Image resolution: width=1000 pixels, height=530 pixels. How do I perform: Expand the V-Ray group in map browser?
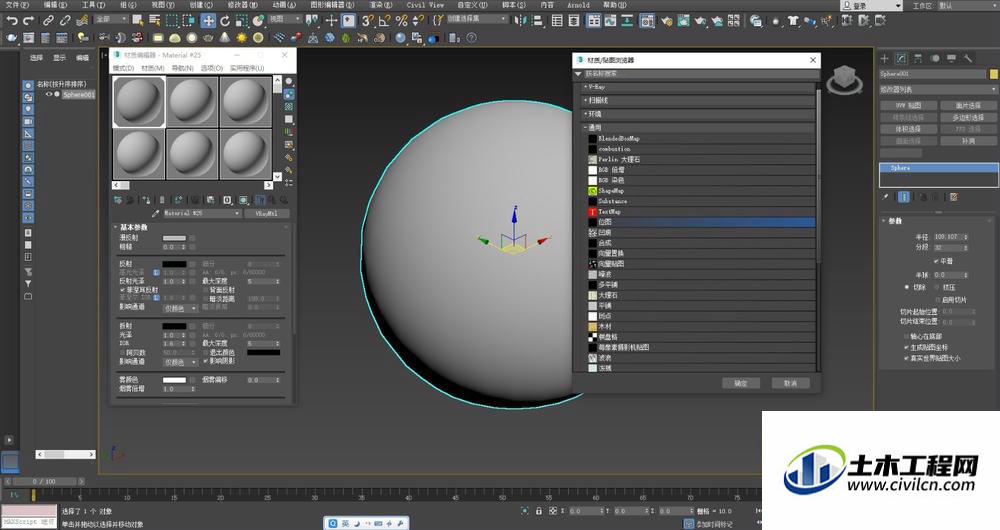pos(585,87)
